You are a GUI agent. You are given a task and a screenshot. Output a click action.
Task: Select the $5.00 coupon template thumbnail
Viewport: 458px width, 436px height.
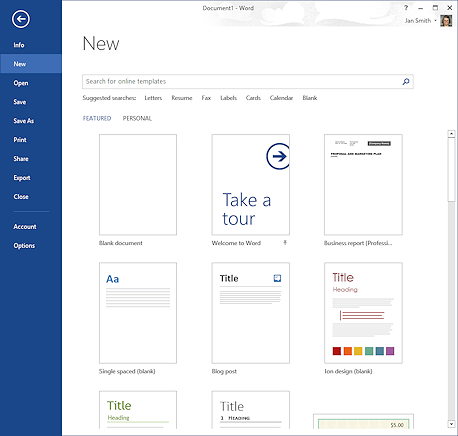(363, 421)
